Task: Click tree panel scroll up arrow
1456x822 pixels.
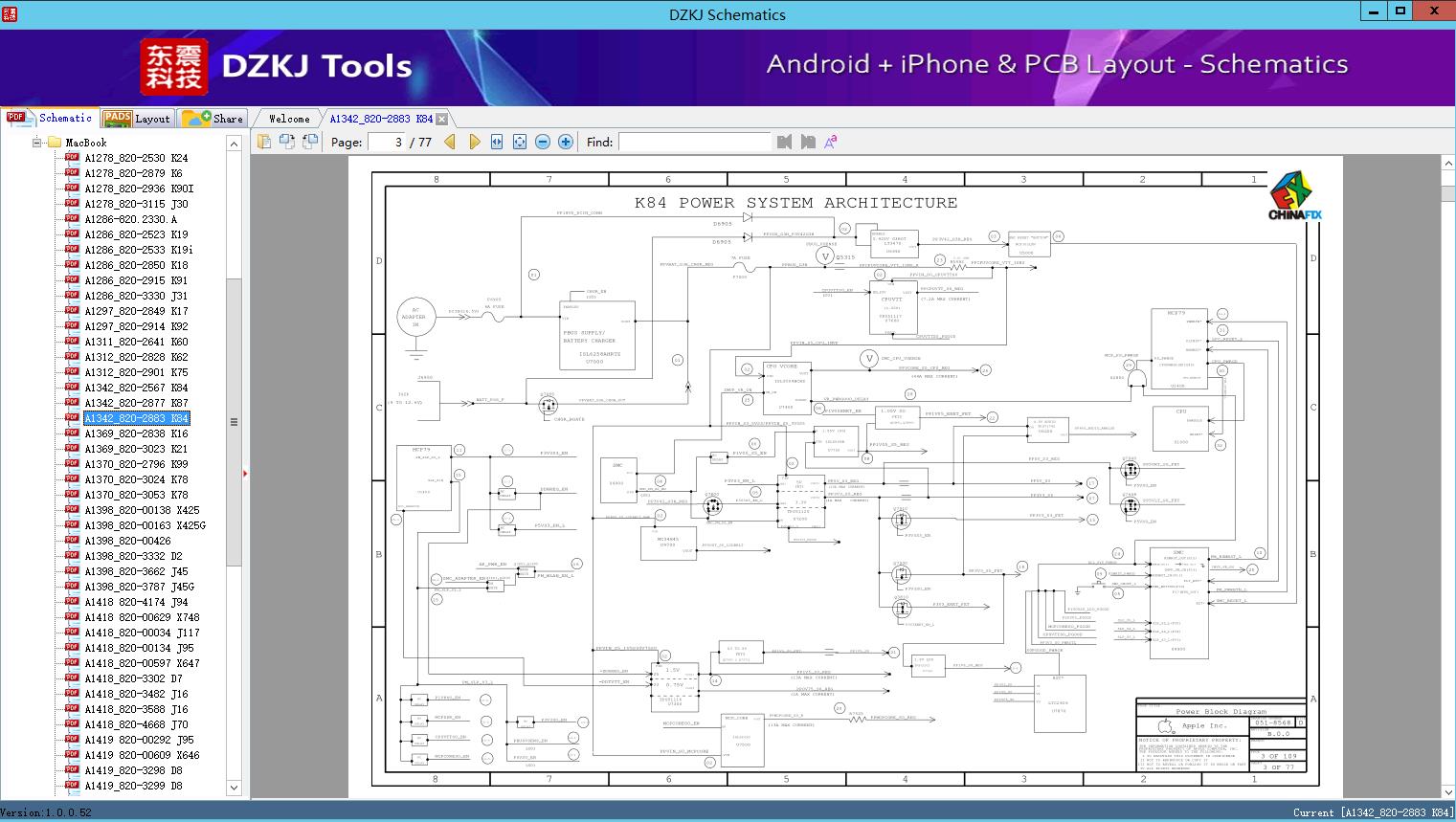Action: point(234,144)
